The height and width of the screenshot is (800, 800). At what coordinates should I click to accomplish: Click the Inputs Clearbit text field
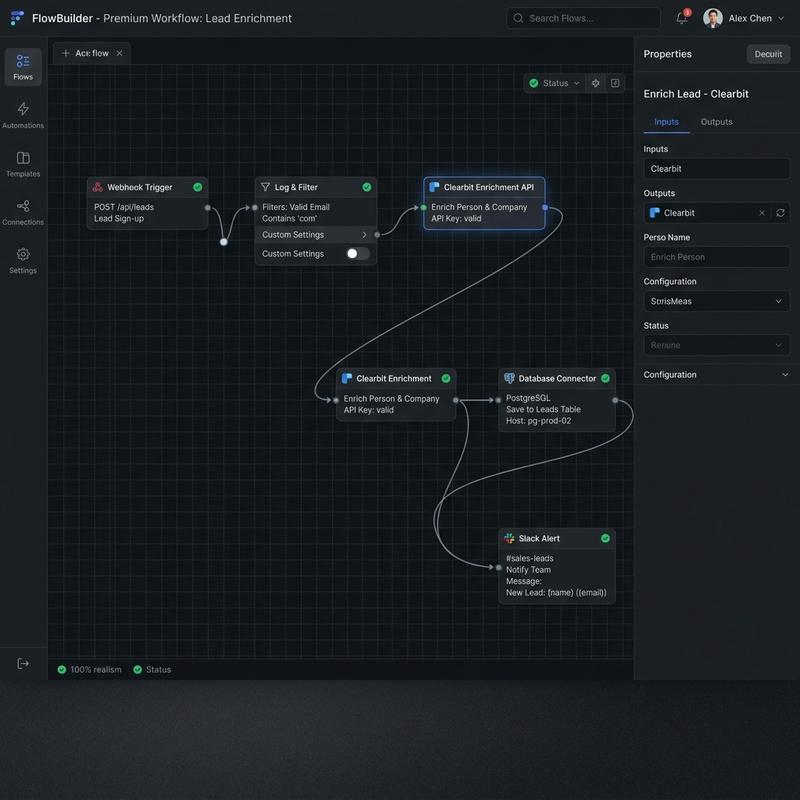(x=716, y=168)
